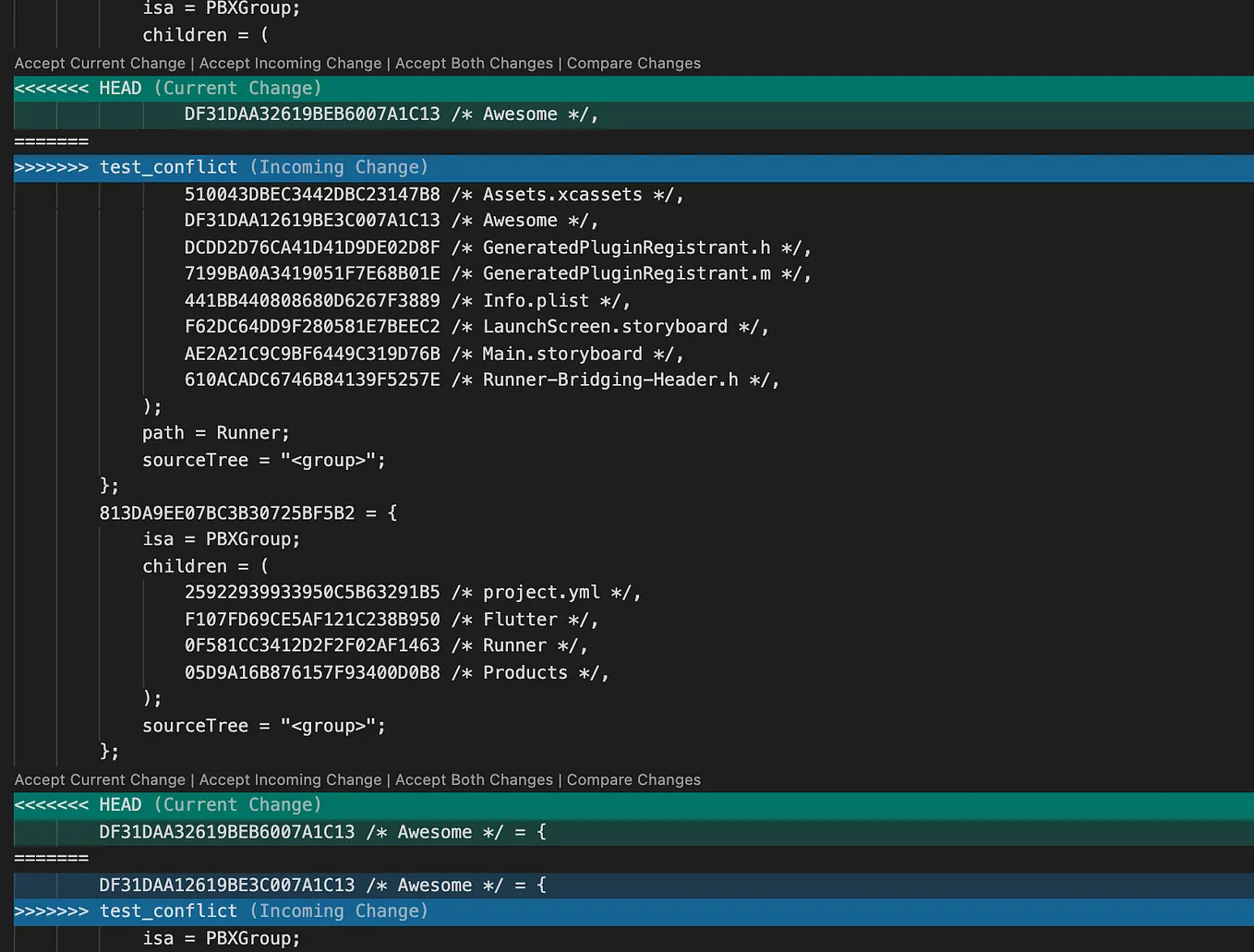This screenshot has width=1254, height=952.
Task: Click the Assets.xcassets entry line
Action: pos(434,194)
